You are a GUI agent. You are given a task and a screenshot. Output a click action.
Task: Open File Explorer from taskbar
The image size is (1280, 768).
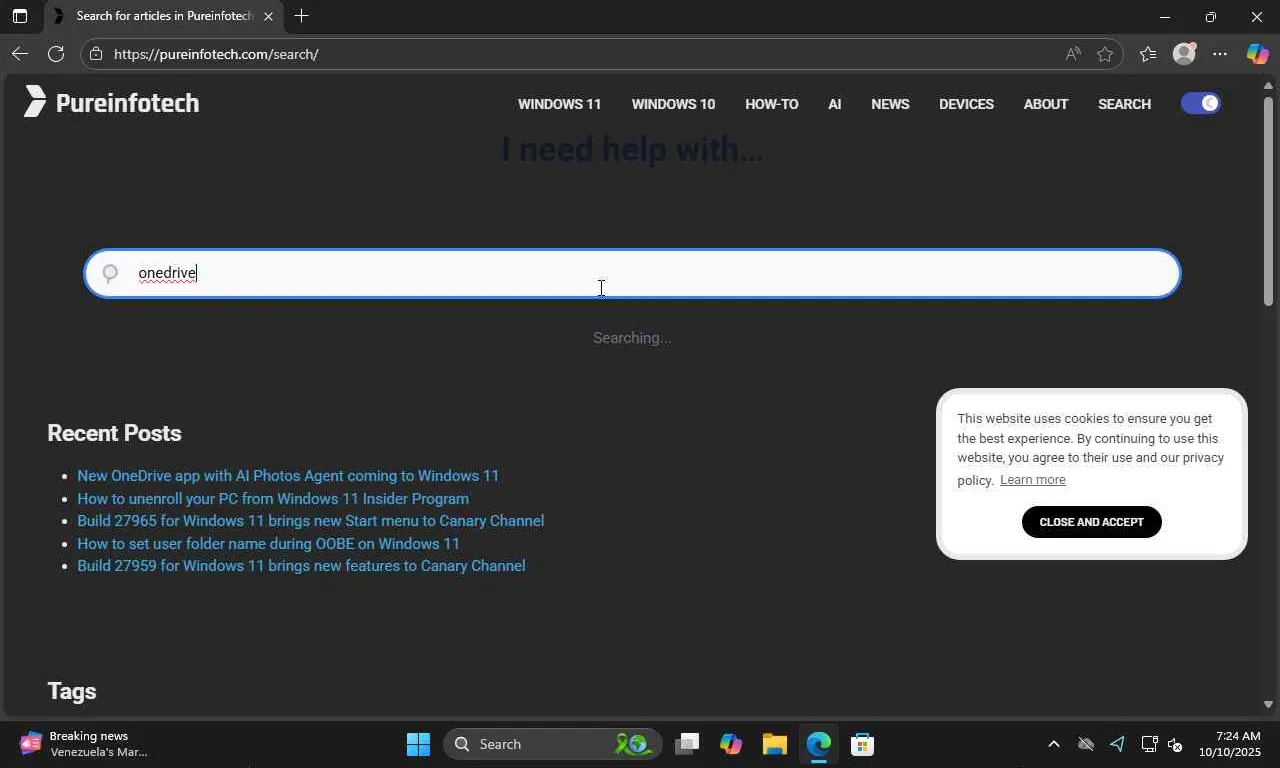775,744
